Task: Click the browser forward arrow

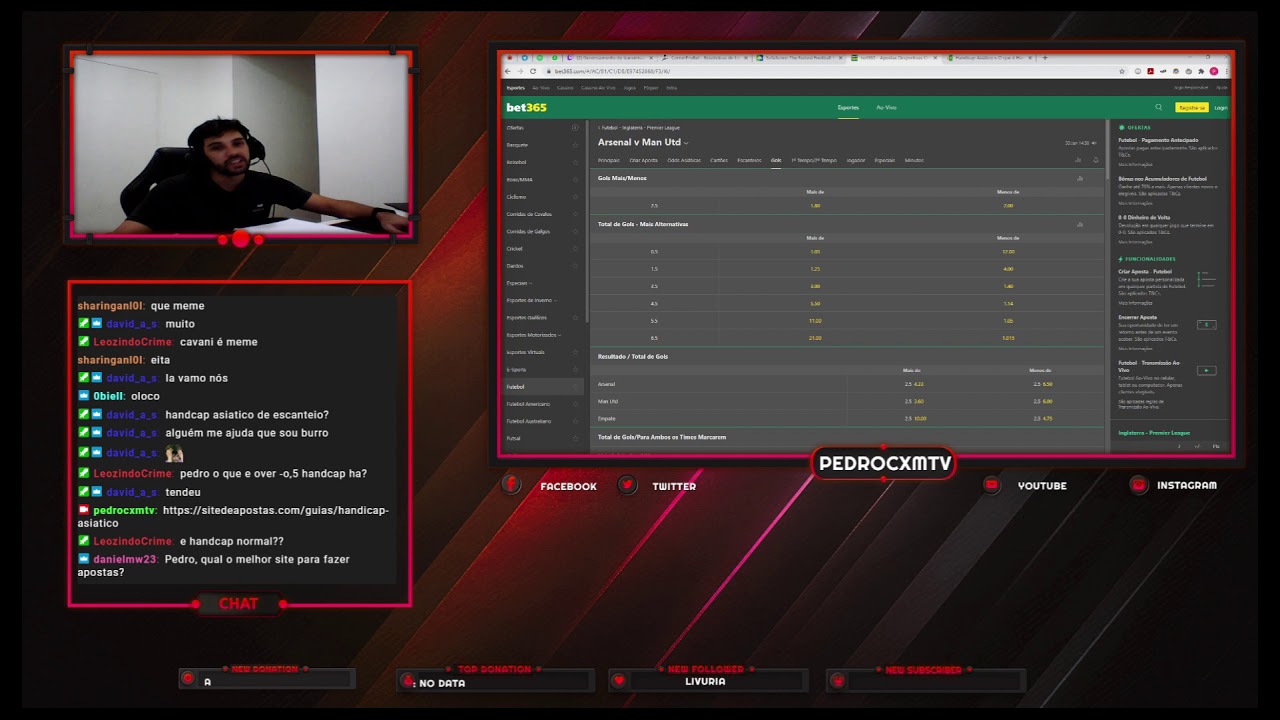Action: tap(519, 71)
